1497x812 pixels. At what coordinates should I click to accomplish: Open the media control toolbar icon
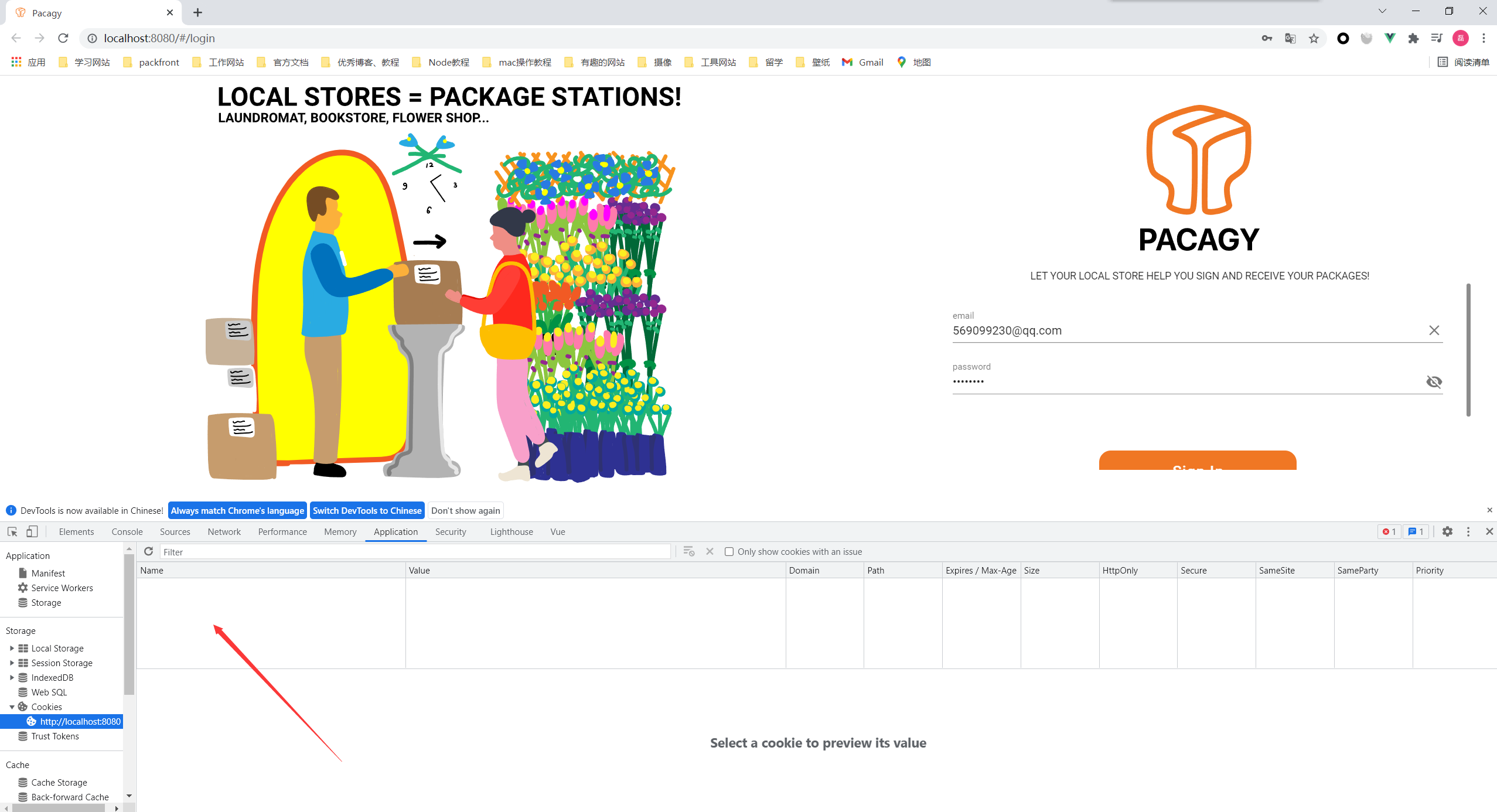click(x=1437, y=38)
